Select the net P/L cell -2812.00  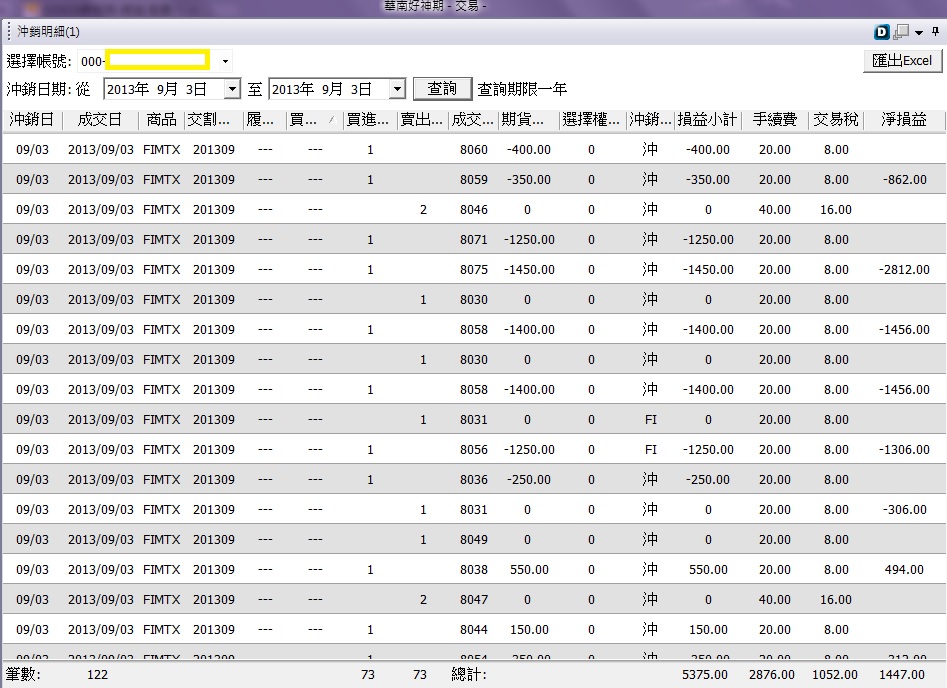[904, 269]
